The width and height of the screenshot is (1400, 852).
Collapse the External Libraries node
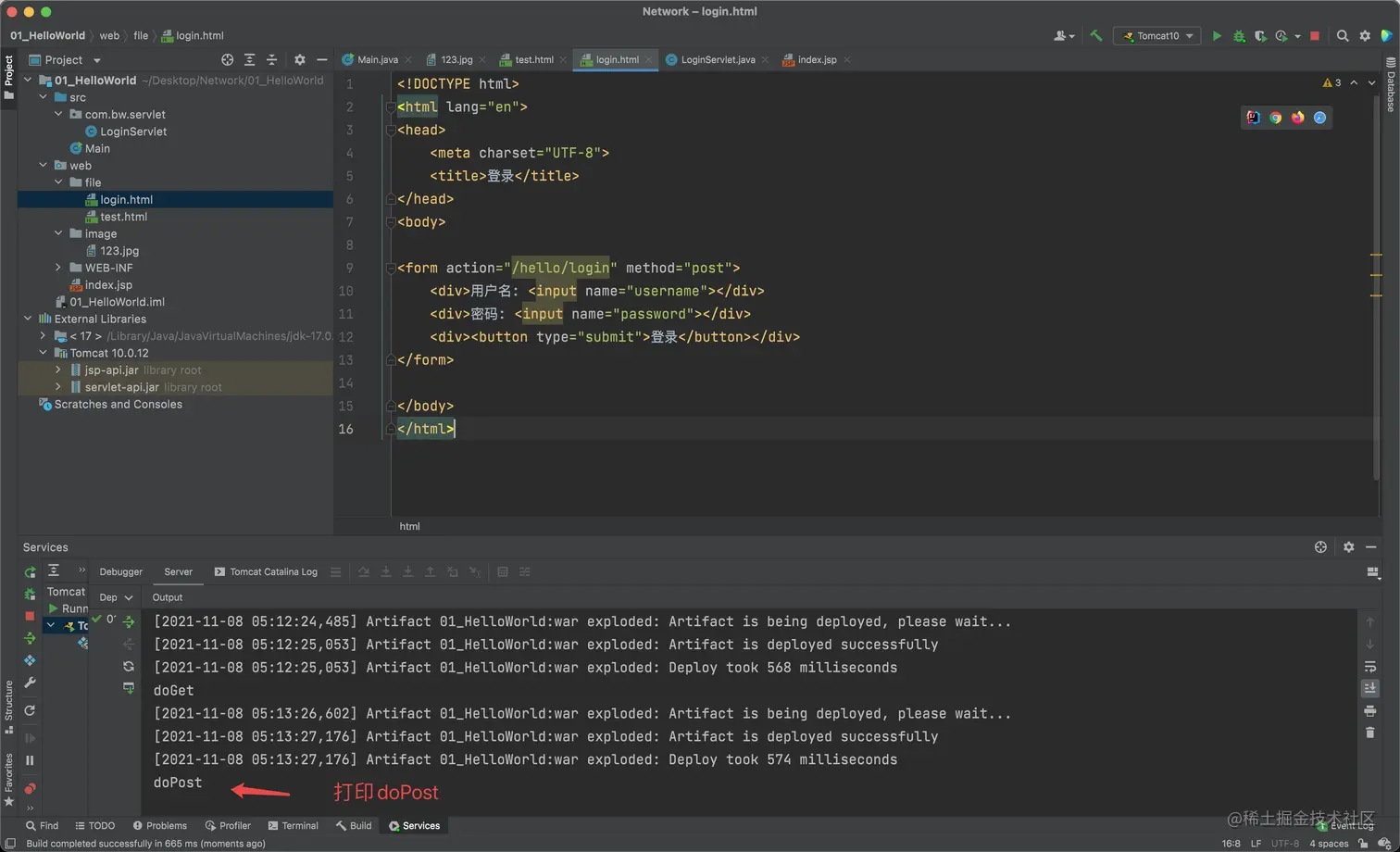pos(28,319)
